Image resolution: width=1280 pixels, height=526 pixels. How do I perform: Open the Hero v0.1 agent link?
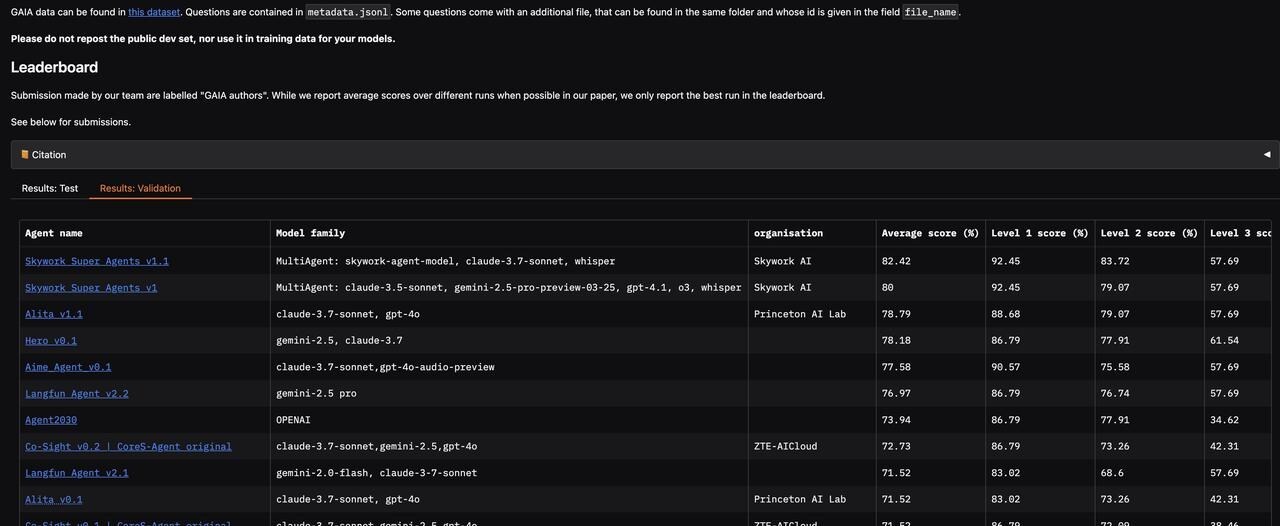pyautogui.click(x=51, y=341)
